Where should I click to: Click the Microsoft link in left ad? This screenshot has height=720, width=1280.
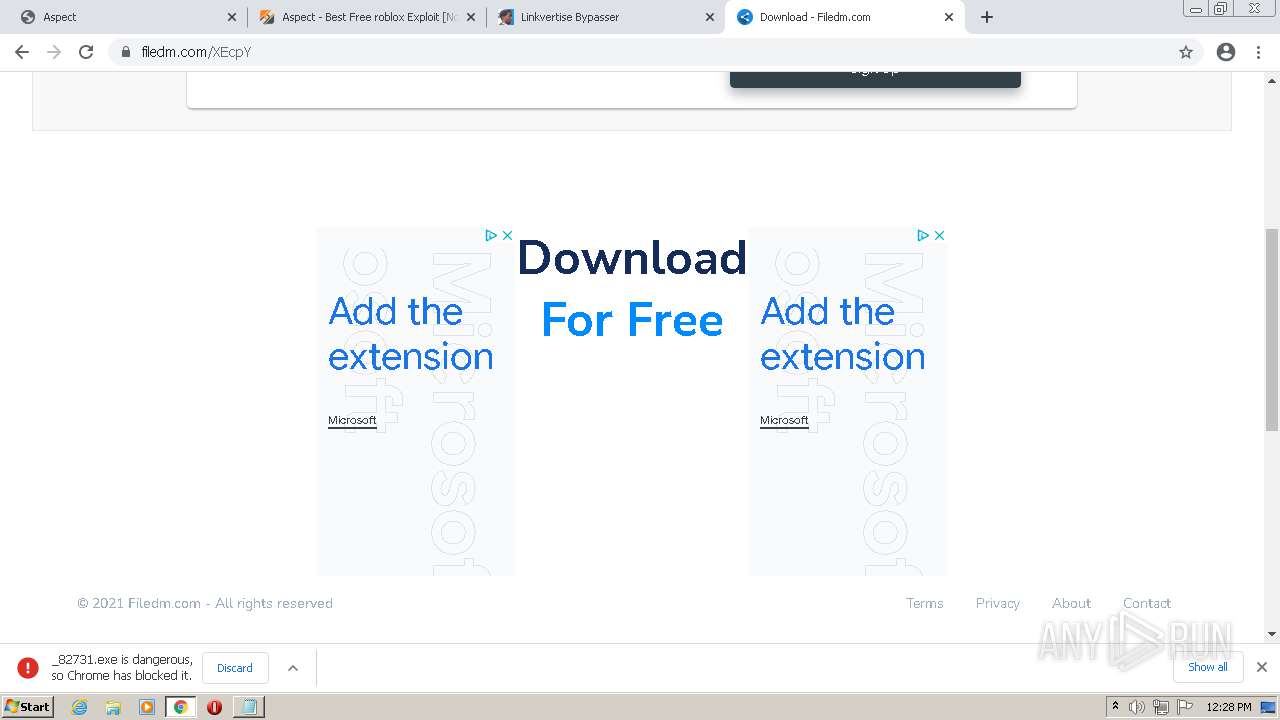(x=352, y=420)
